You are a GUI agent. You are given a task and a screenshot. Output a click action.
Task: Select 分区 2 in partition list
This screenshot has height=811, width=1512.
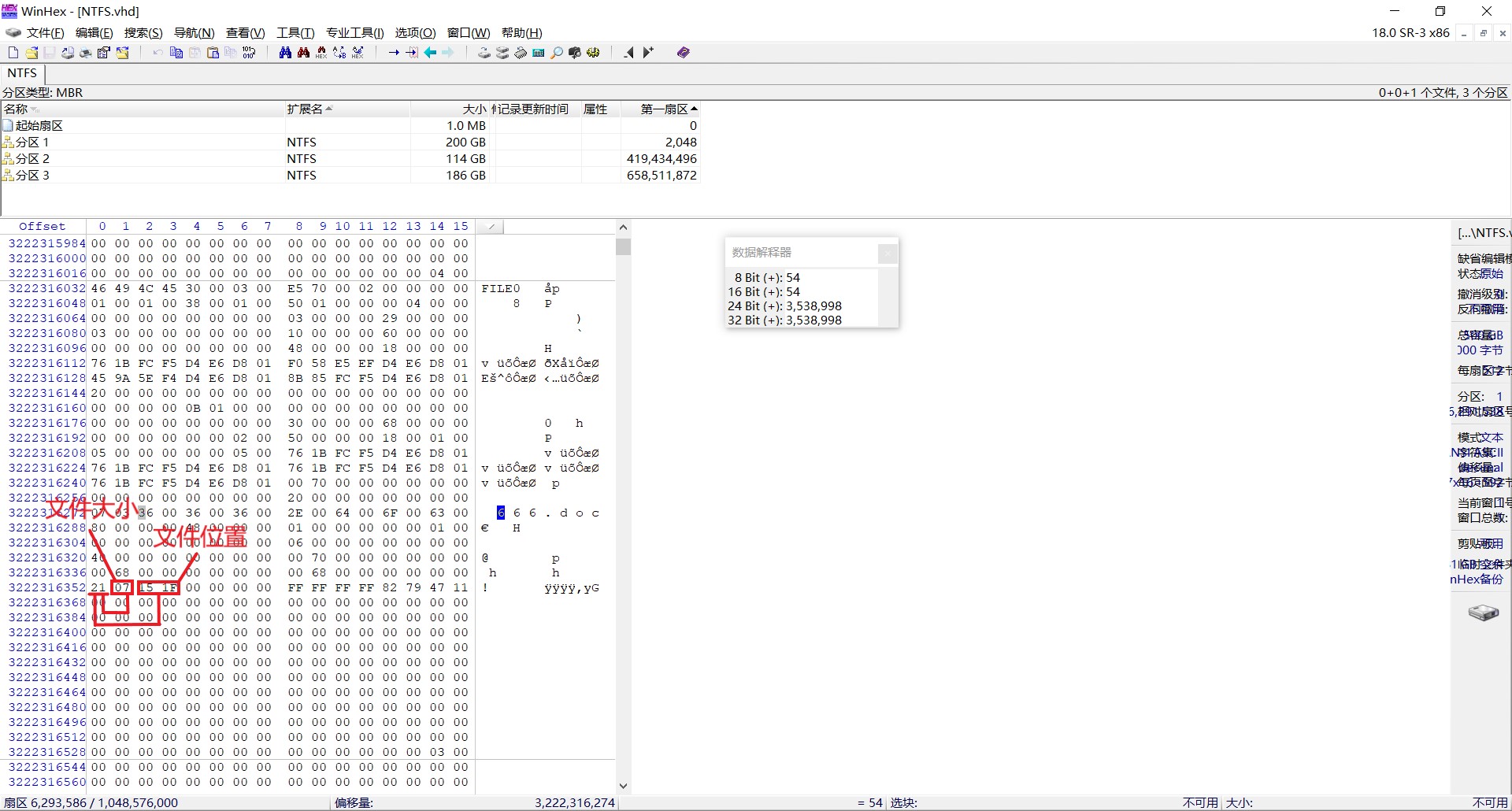tap(32, 159)
